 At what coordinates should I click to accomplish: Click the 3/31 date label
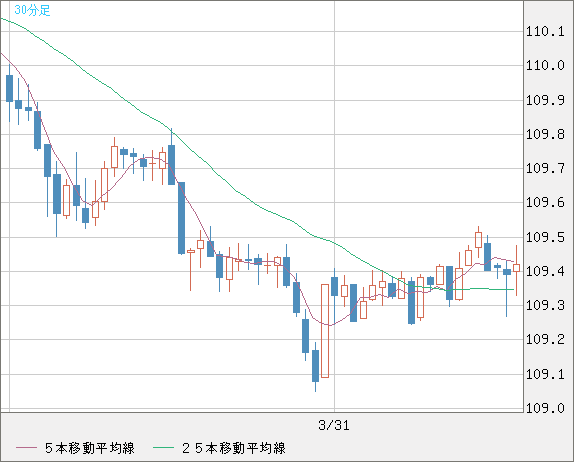pyautogui.click(x=334, y=425)
